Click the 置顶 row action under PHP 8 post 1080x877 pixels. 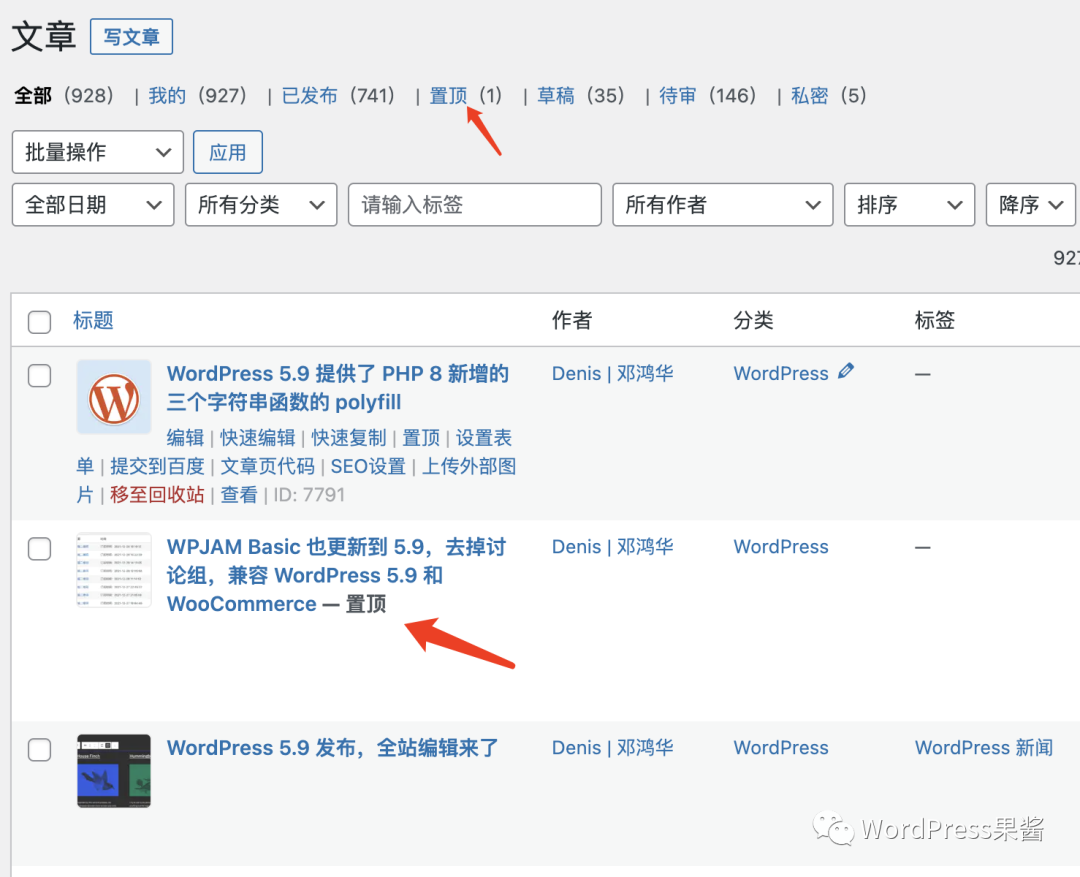click(x=421, y=438)
